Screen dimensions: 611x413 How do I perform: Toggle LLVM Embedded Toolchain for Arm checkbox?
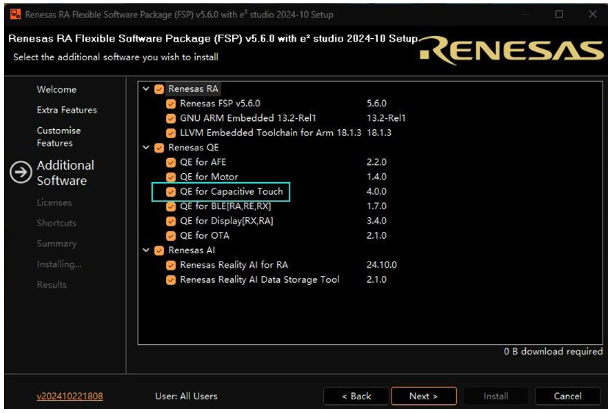[x=171, y=133]
